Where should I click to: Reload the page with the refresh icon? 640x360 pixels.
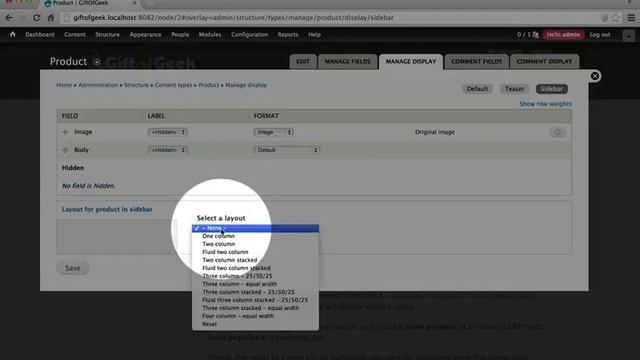click(36, 18)
